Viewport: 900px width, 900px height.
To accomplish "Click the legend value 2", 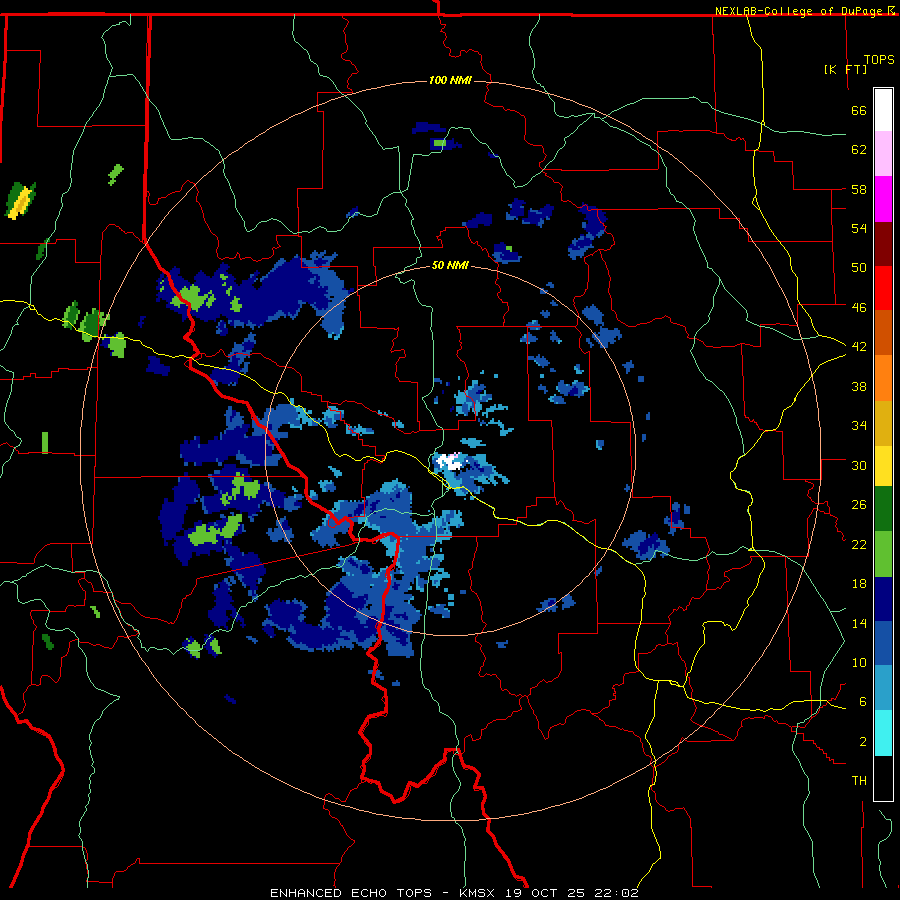I will coord(863,742).
